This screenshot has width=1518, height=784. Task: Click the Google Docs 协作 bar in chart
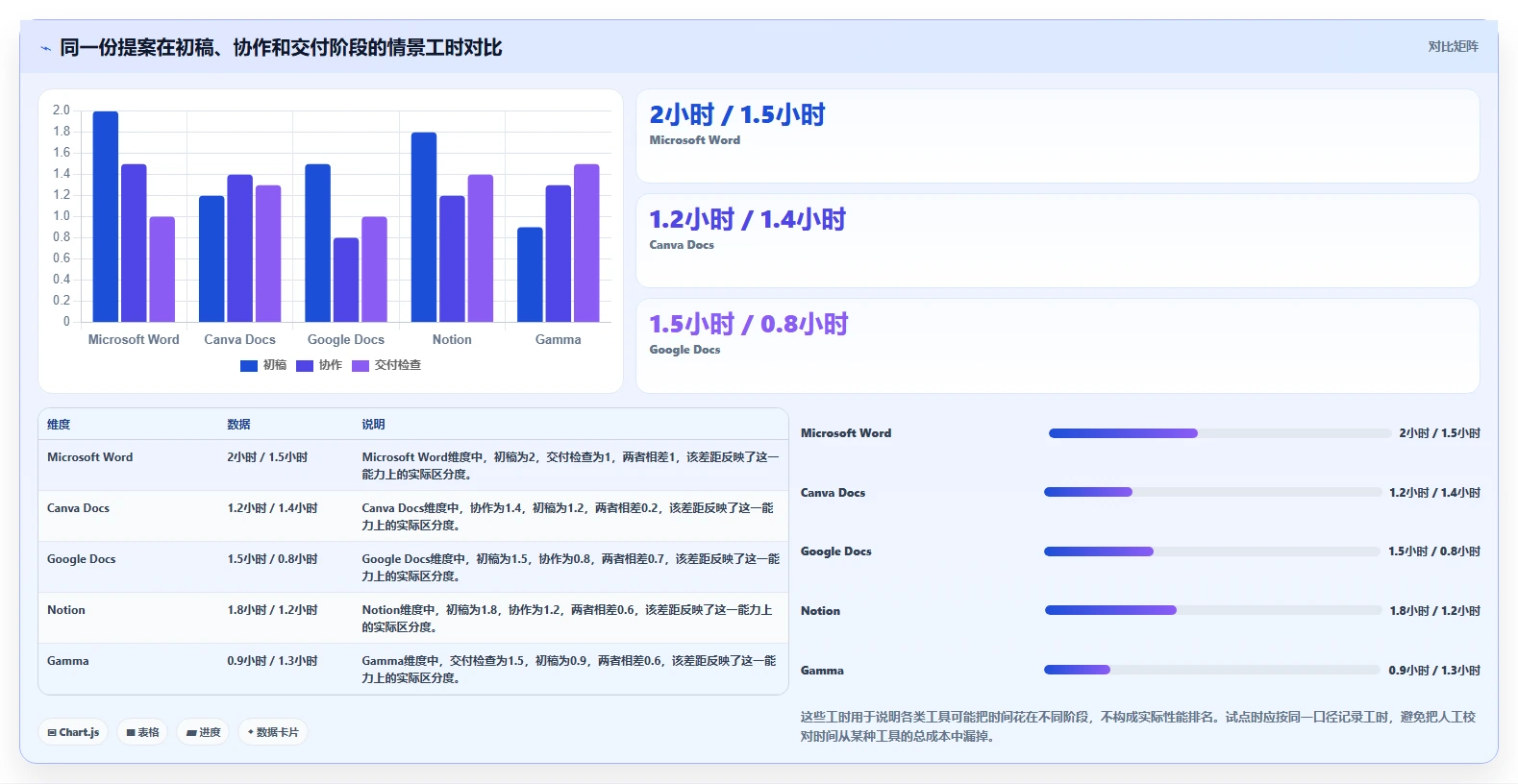click(346, 280)
